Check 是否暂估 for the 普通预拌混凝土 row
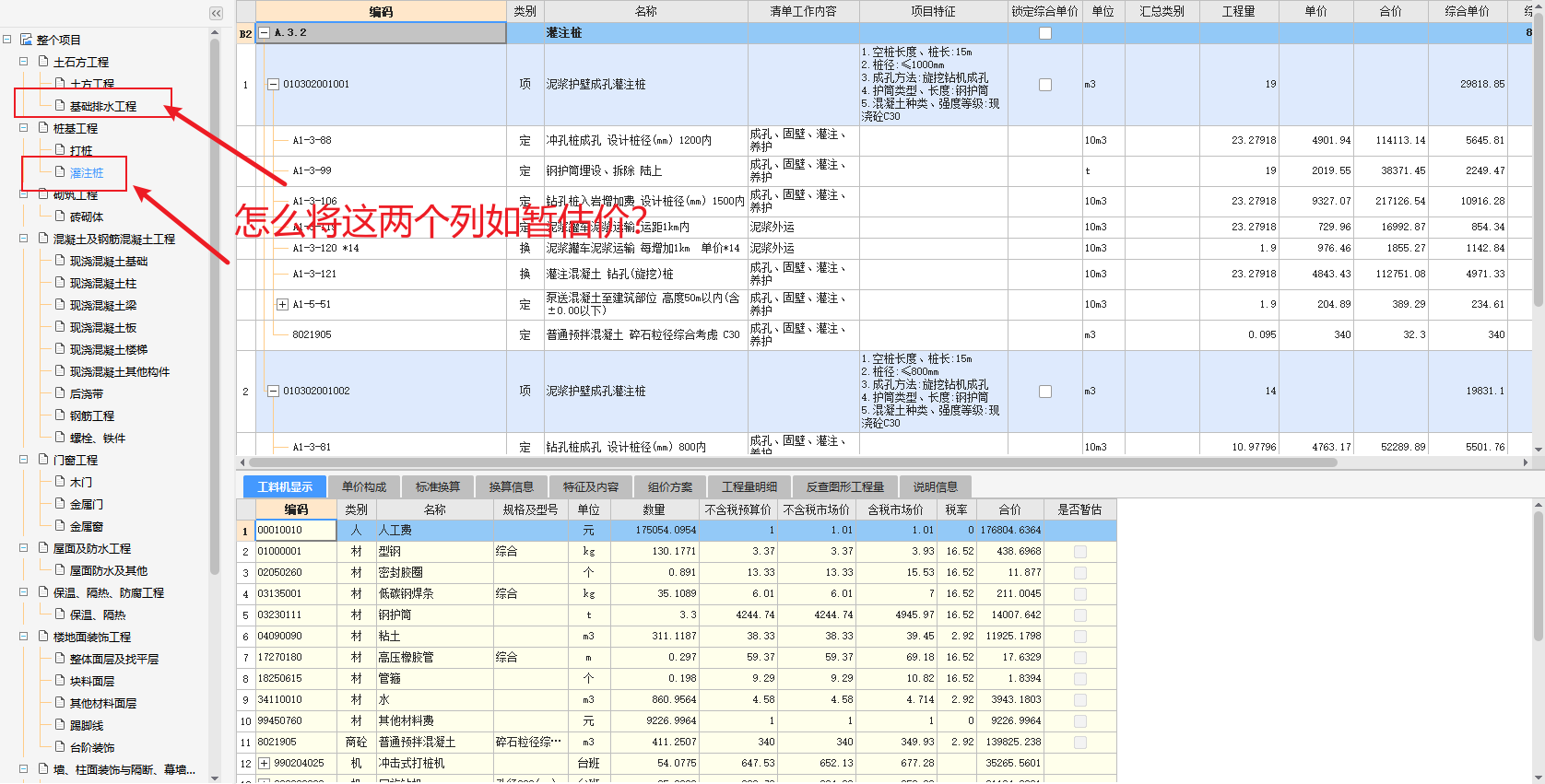The image size is (1545, 784). click(x=1080, y=743)
